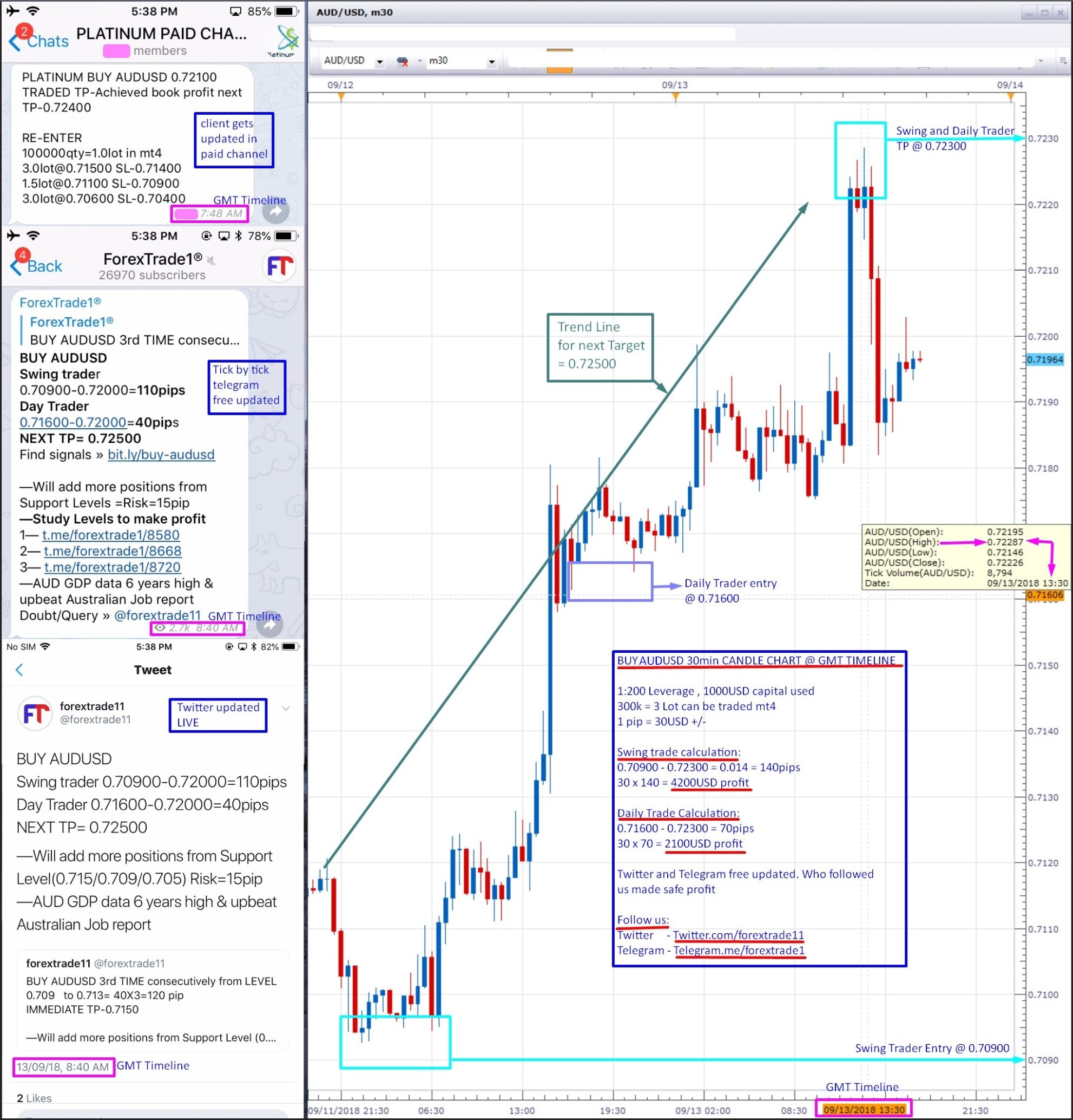This screenshot has height=1120, width=1073.
Task: Expand the chart toolbar overflow arrow
Action: click(1041, 61)
